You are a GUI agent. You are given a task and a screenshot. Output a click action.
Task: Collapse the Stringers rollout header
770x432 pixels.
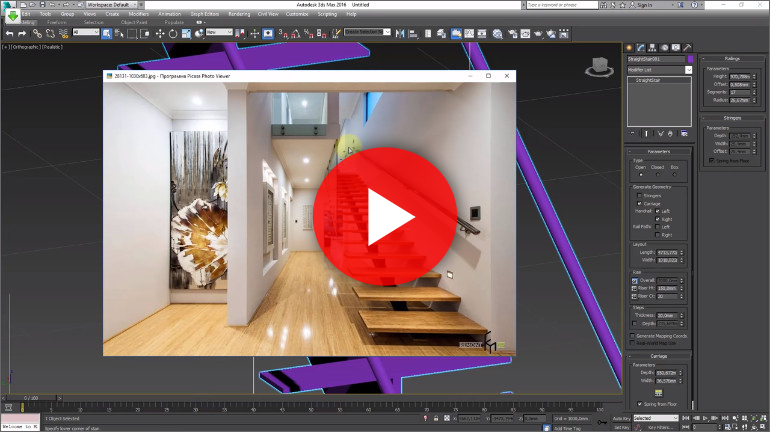coord(732,118)
